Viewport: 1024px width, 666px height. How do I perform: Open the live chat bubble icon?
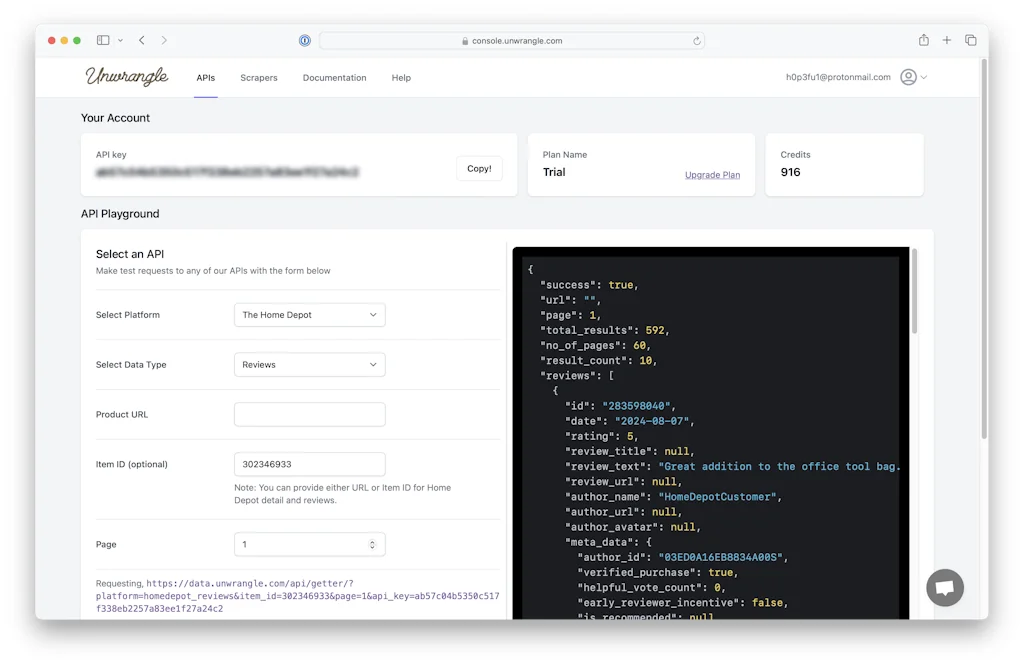click(x=944, y=588)
